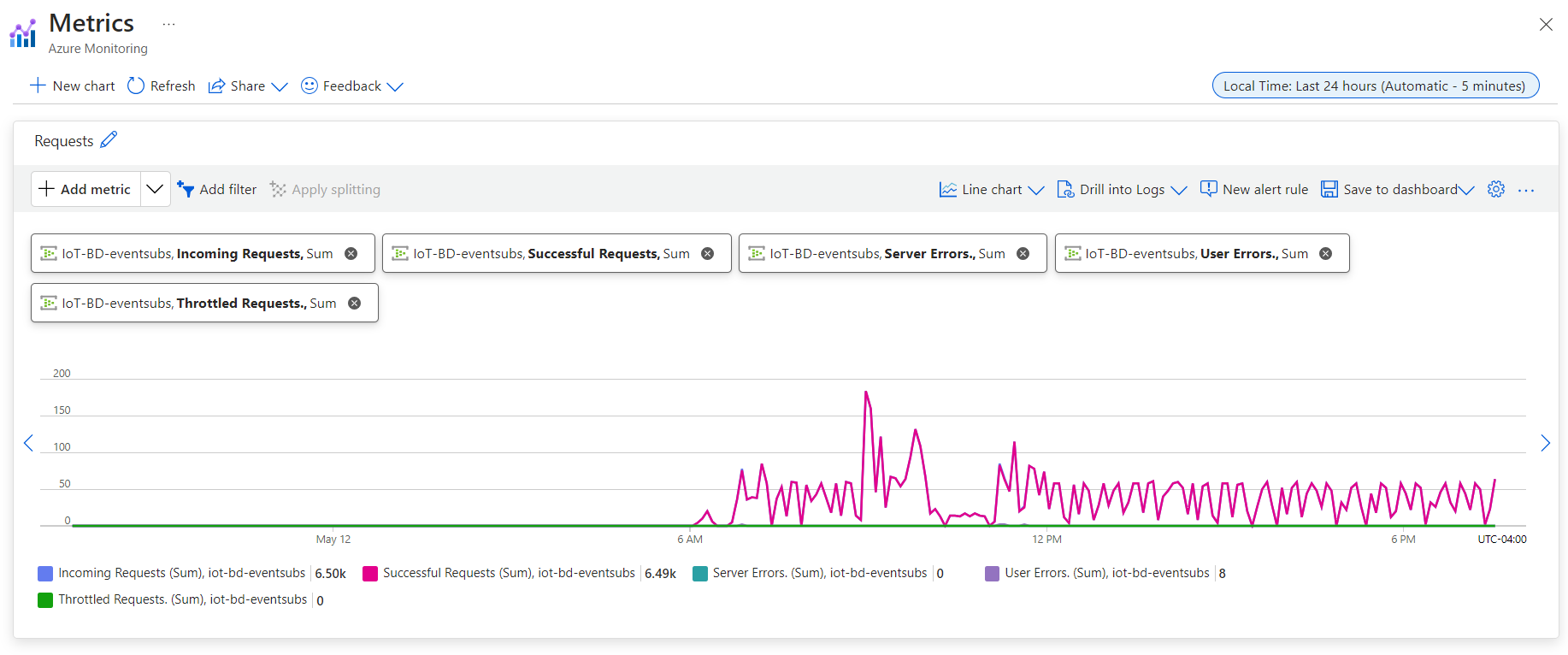Click the highest peak on the line chart
This screenshot has width=1568, height=655.
pos(866,392)
